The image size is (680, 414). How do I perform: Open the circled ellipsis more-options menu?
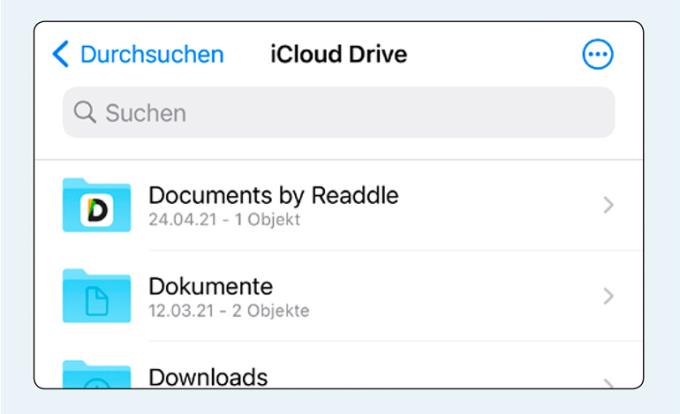coord(598,54)
